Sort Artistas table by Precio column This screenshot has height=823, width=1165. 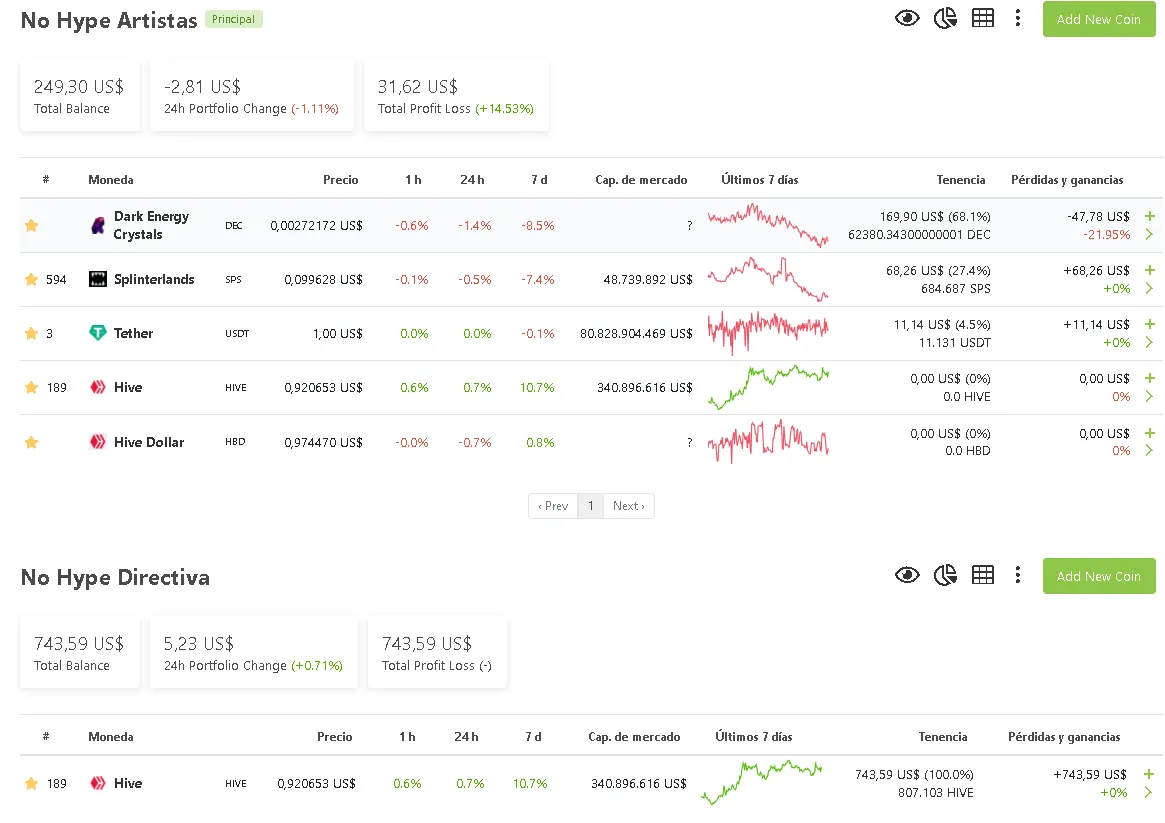340,180
